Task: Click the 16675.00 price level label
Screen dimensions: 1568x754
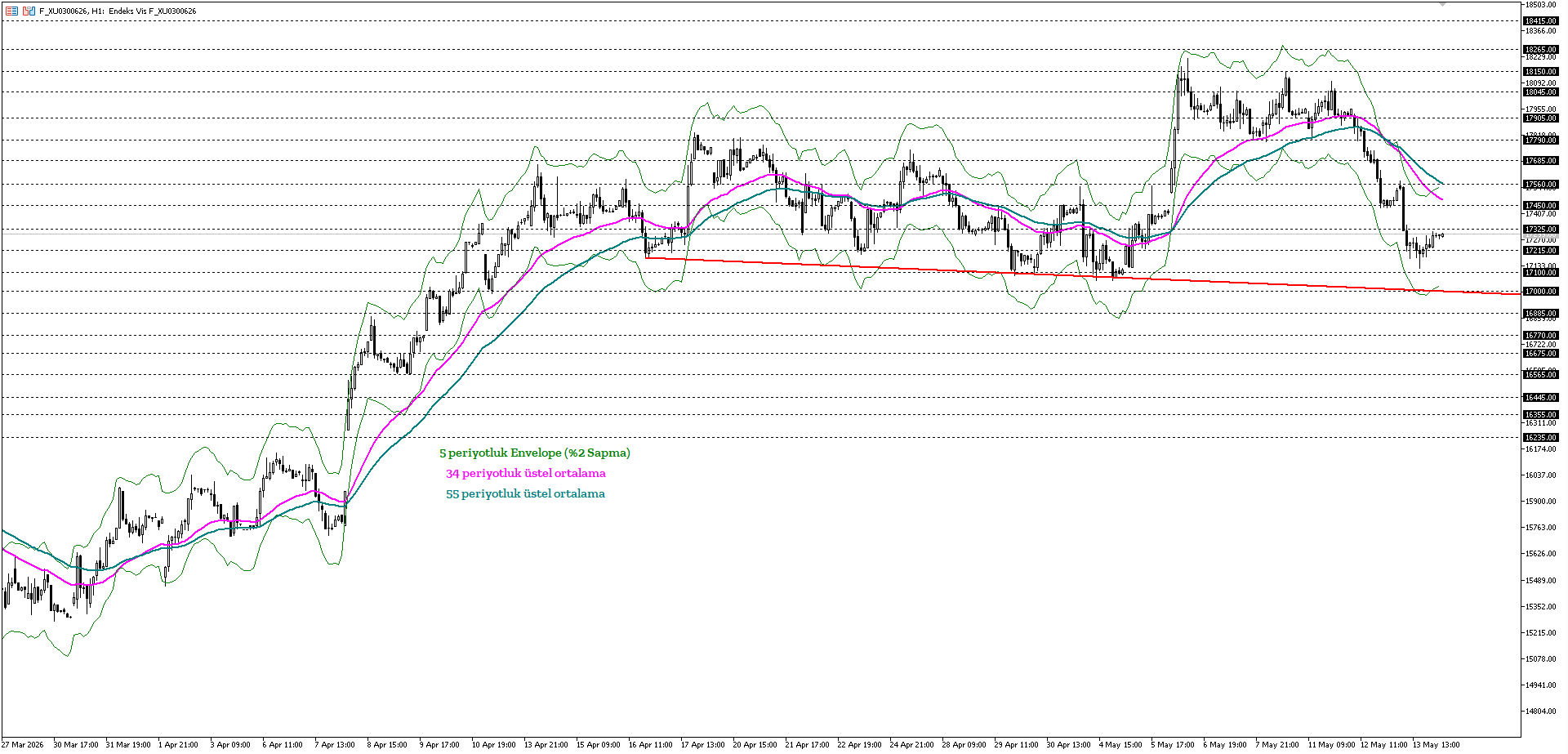Action: click(1540, 354)
